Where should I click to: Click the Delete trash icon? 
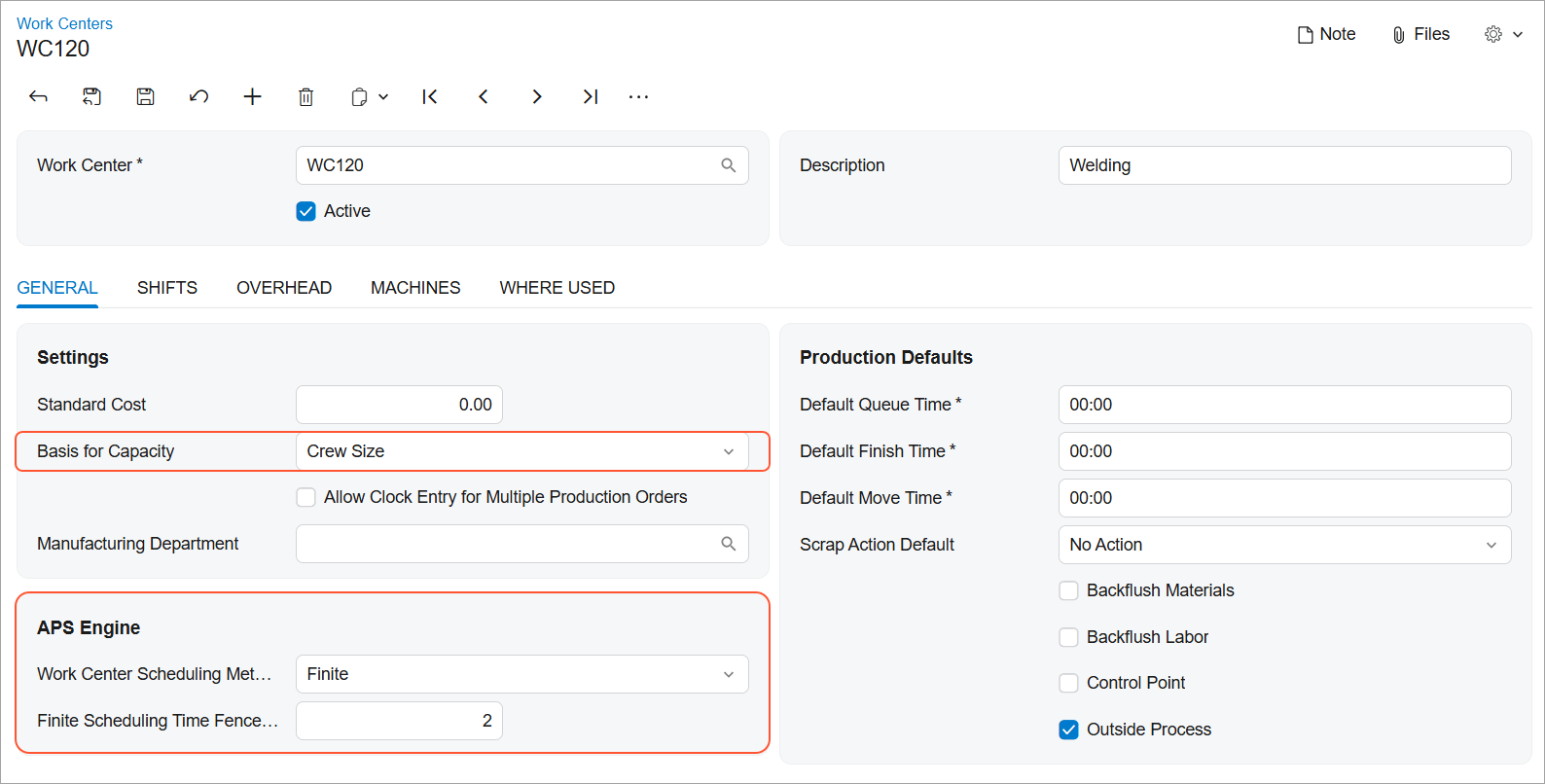(305, 96)
